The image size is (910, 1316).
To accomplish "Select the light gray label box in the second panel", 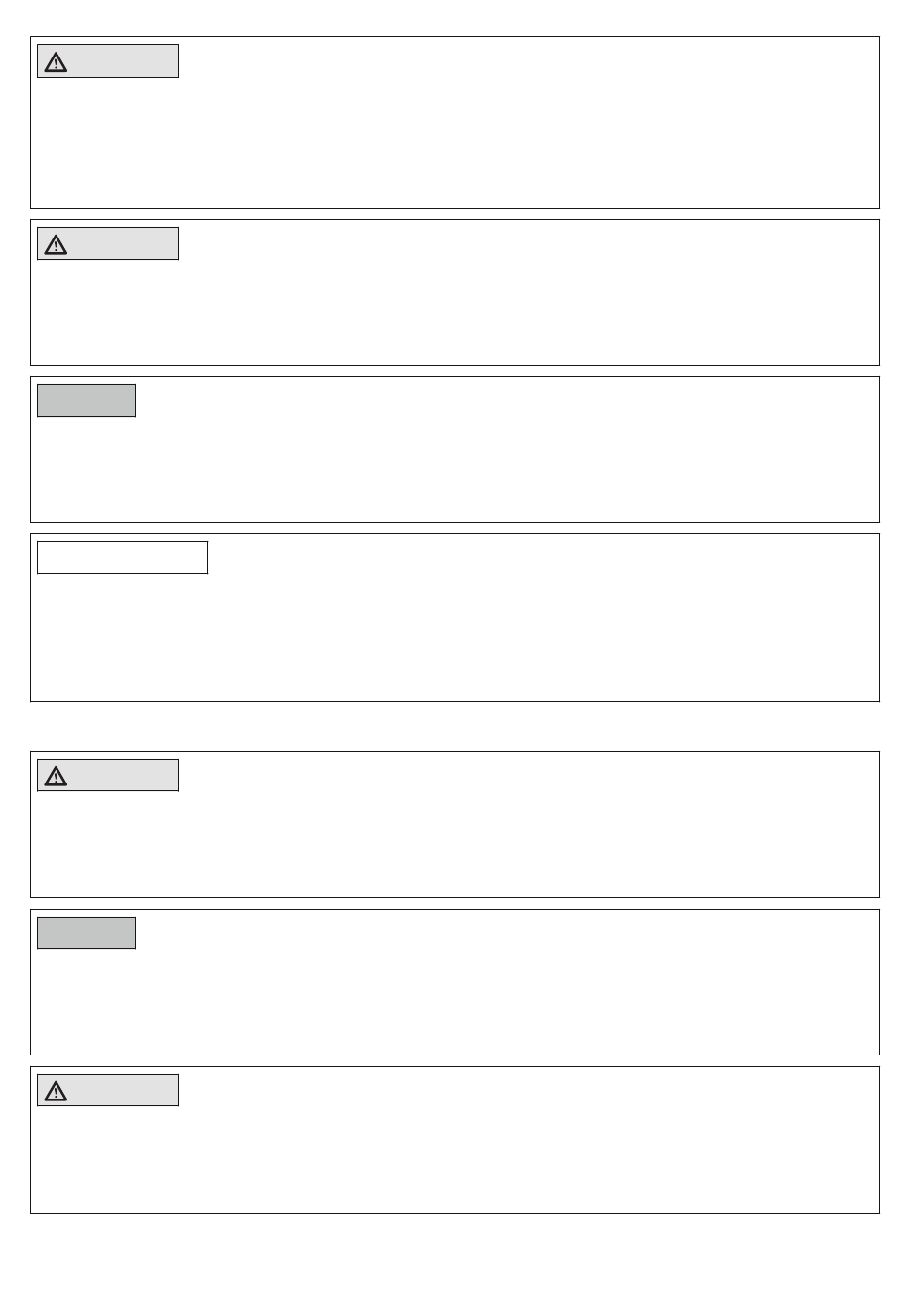I will pyautogui.click(x=108, y=243).
